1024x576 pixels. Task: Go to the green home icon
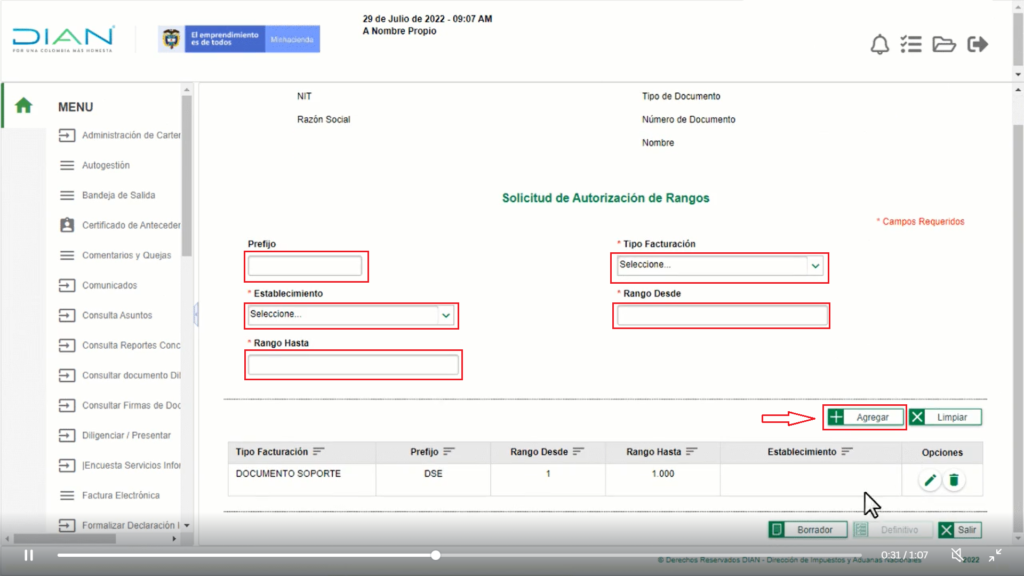click(24, 105)
